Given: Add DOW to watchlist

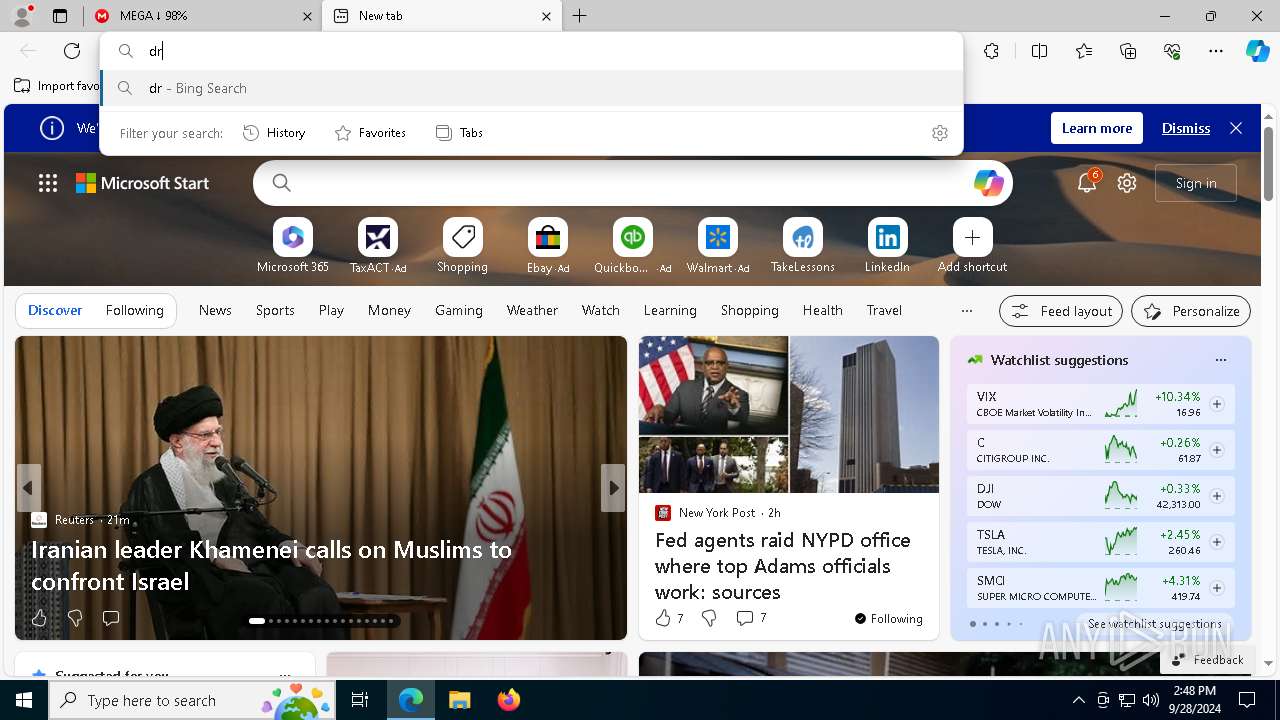Looking at the screenshot, I should tap(1217, 496).
